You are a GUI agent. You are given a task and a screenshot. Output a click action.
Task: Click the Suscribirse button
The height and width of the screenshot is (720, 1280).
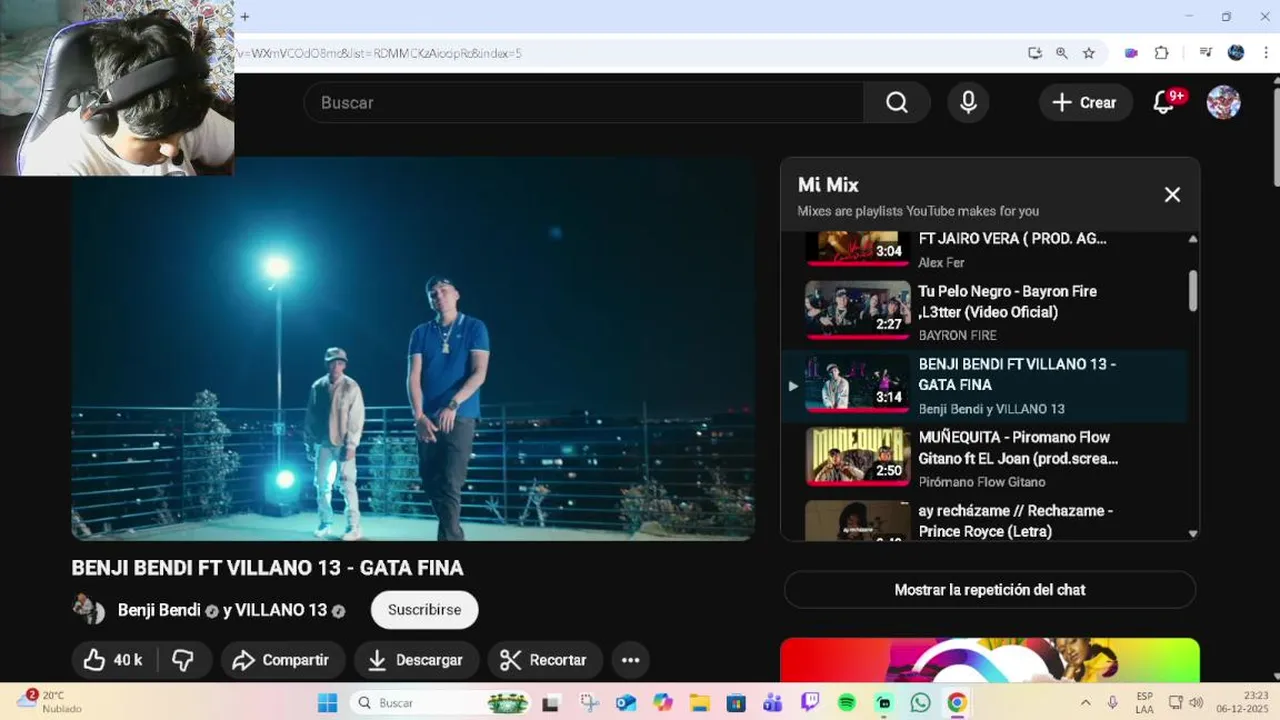pyautogui.click(x=424, y=609)
